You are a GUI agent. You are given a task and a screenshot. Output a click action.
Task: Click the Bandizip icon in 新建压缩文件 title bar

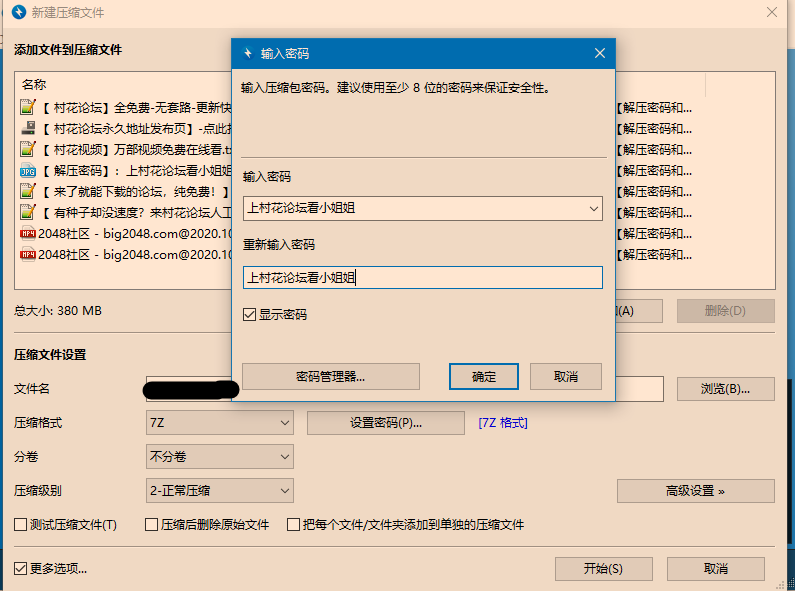(16, 13)
